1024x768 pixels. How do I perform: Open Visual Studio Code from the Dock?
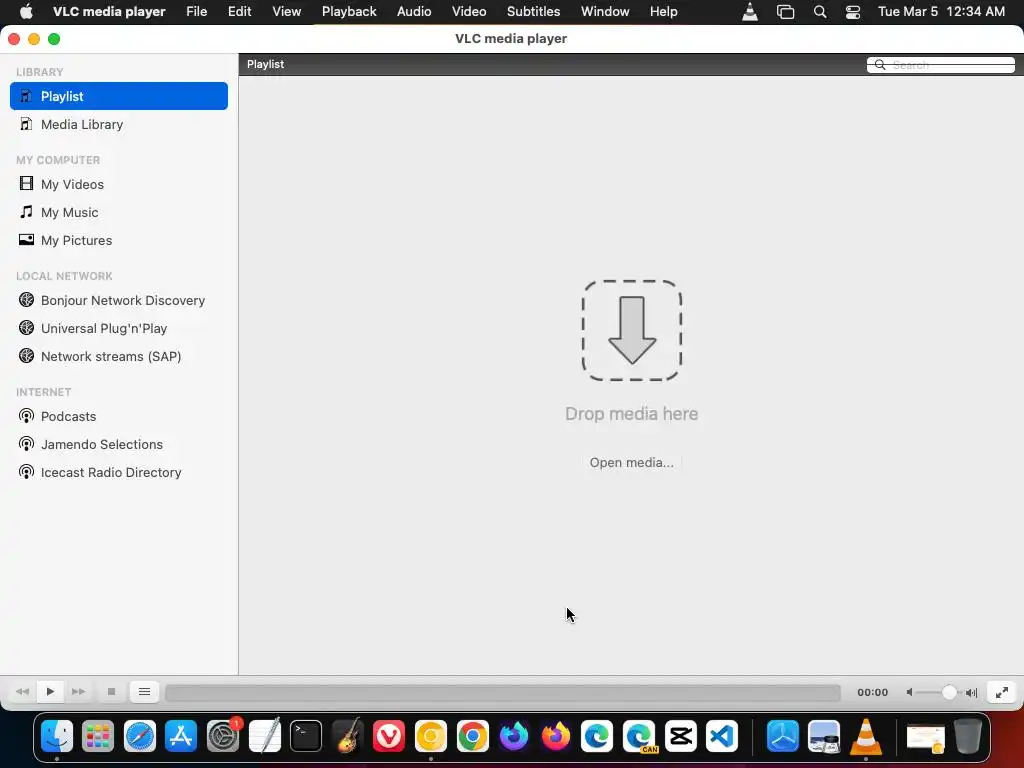(x=722, y=736)
